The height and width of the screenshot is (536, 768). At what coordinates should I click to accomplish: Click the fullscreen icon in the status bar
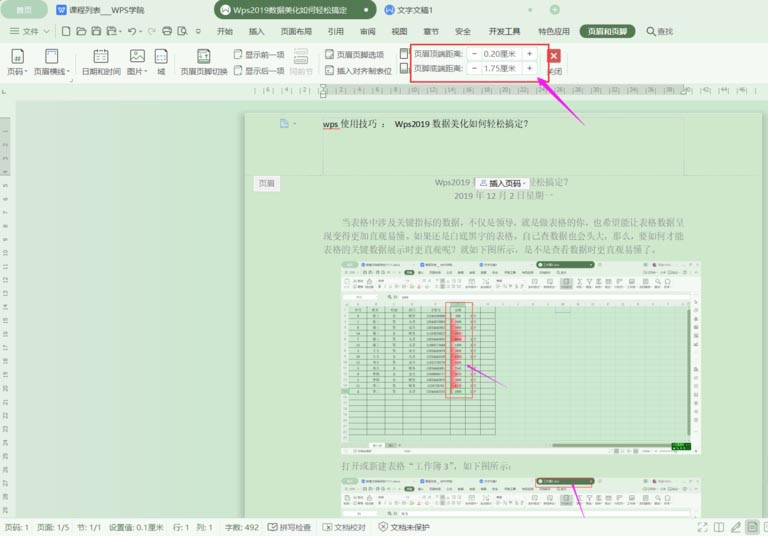click(x=702, y=527)
